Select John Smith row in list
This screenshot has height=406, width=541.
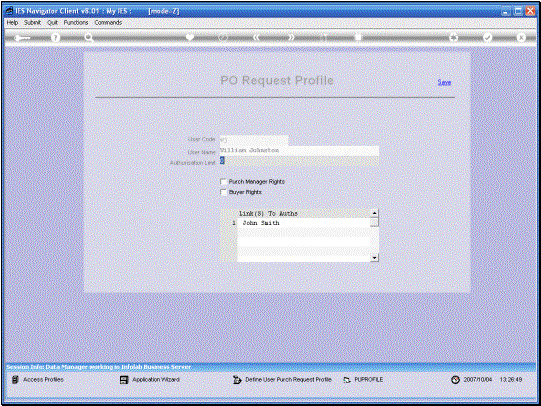304,223
